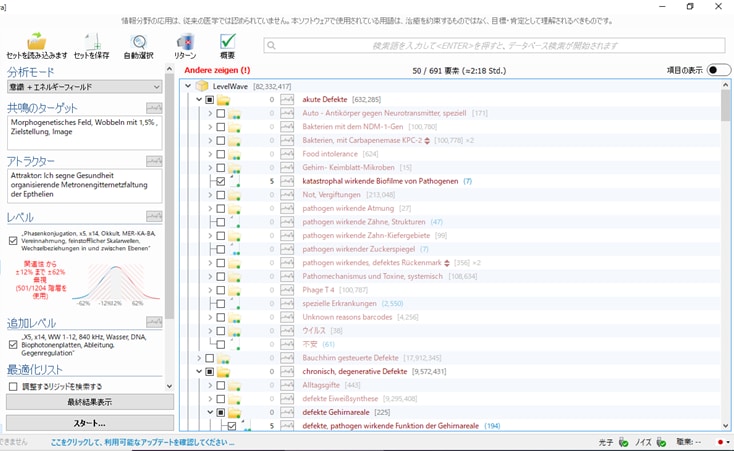Viewport: 734px width, 451px height.
Task: Toggle the 項目の表示 switch
Action: click(719, 70)
